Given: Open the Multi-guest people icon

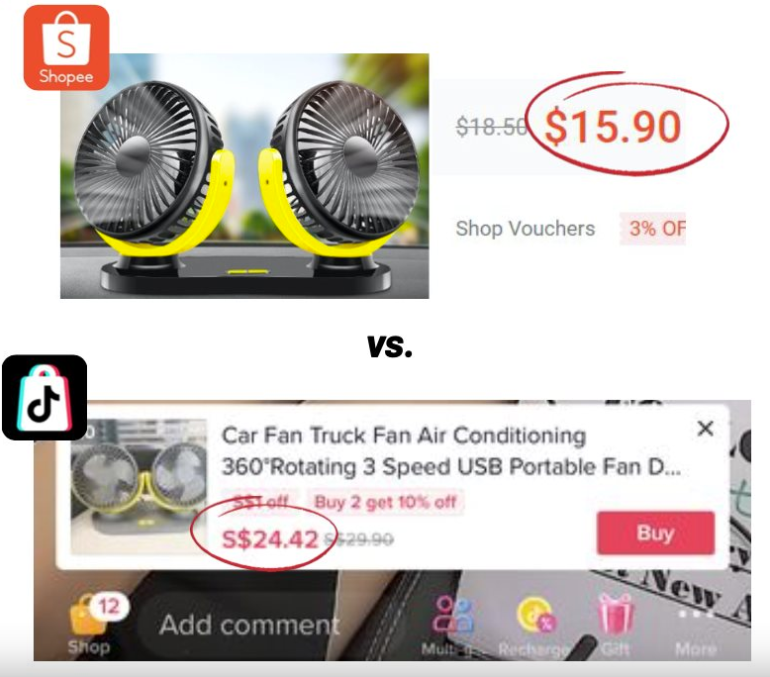Looking at the screenshot, I should (x=452, y=615).
